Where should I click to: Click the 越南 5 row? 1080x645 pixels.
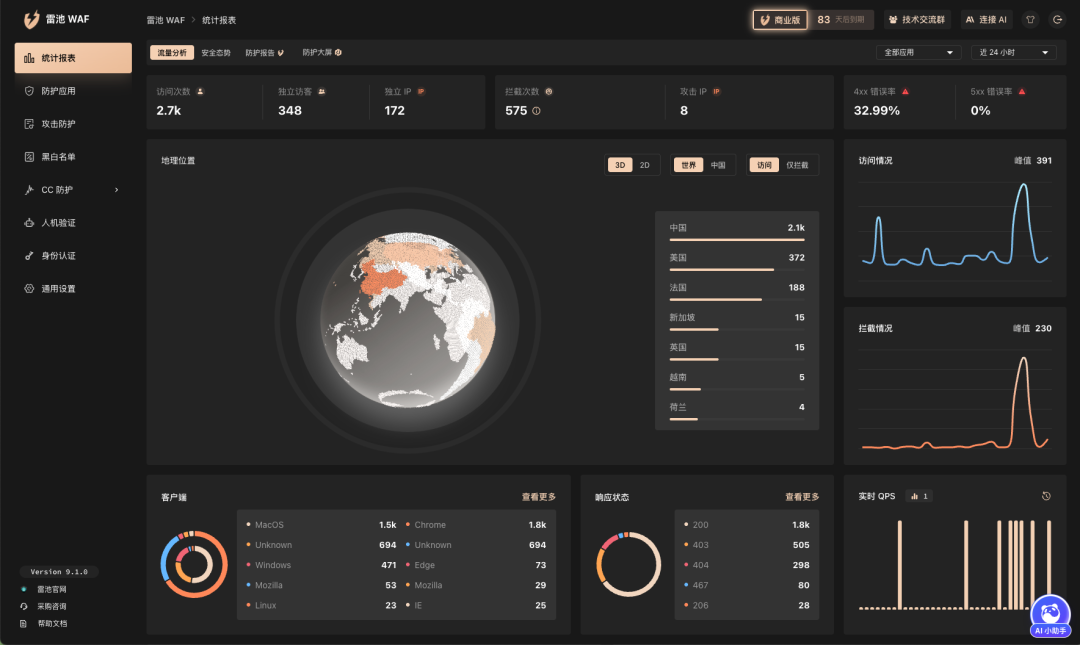(737, 380)
